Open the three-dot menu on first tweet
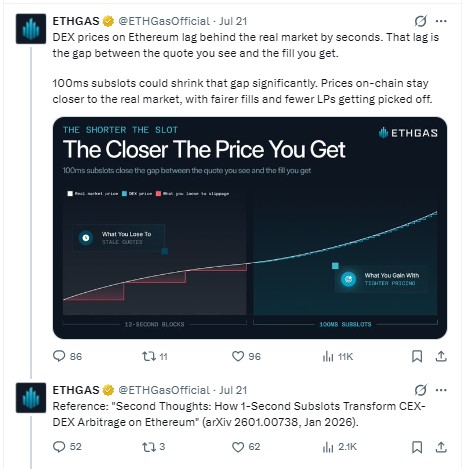This screenshot has width=469, height=469. pos(441,21)
